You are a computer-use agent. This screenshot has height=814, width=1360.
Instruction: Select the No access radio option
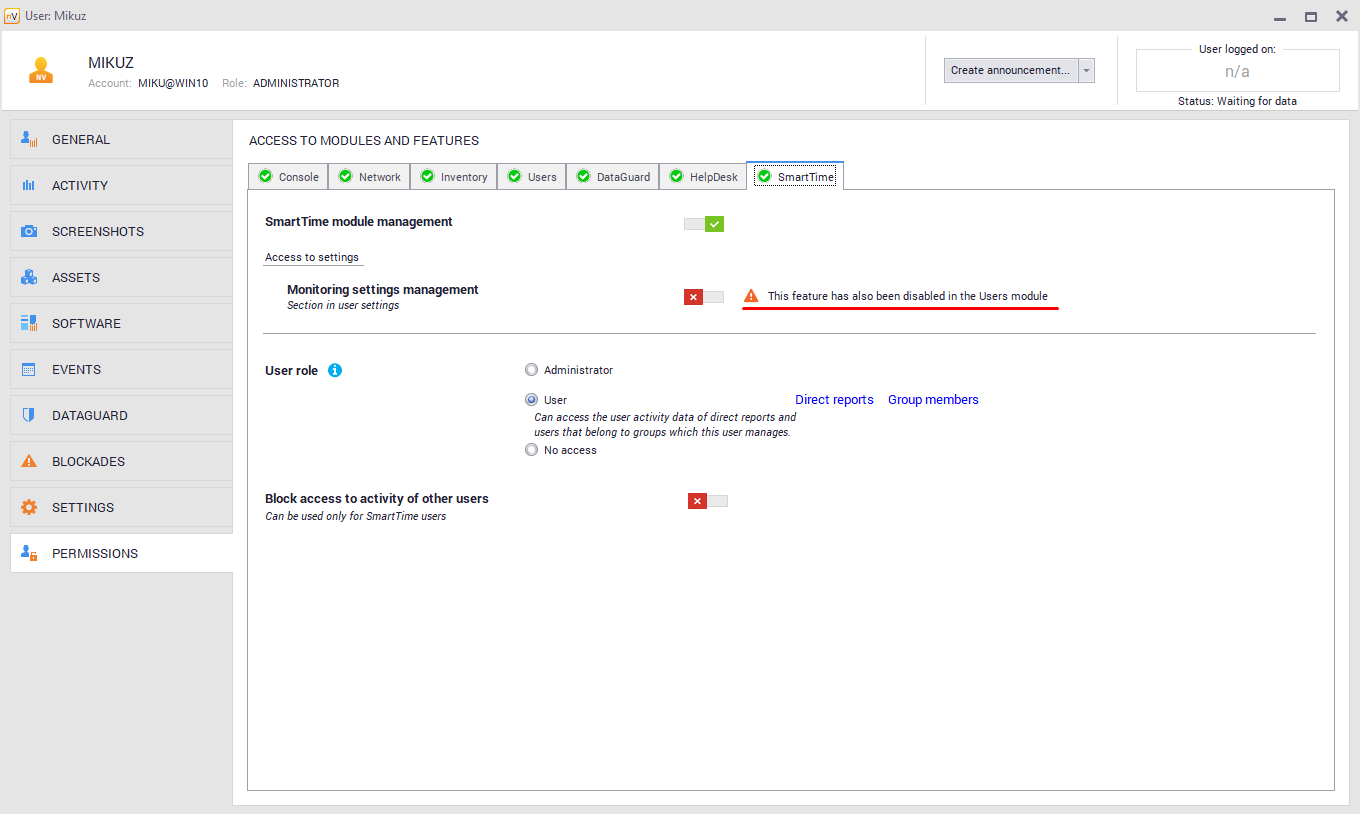click(532, 450)
